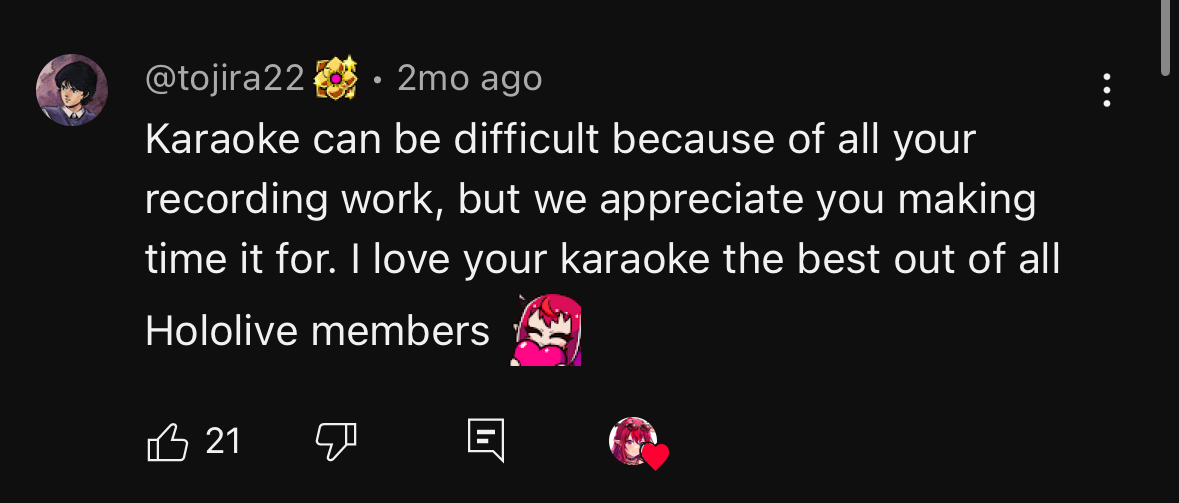1179x503 pixels.
Task: Open the @tojira22 channel link
Action: click(224, 78)
